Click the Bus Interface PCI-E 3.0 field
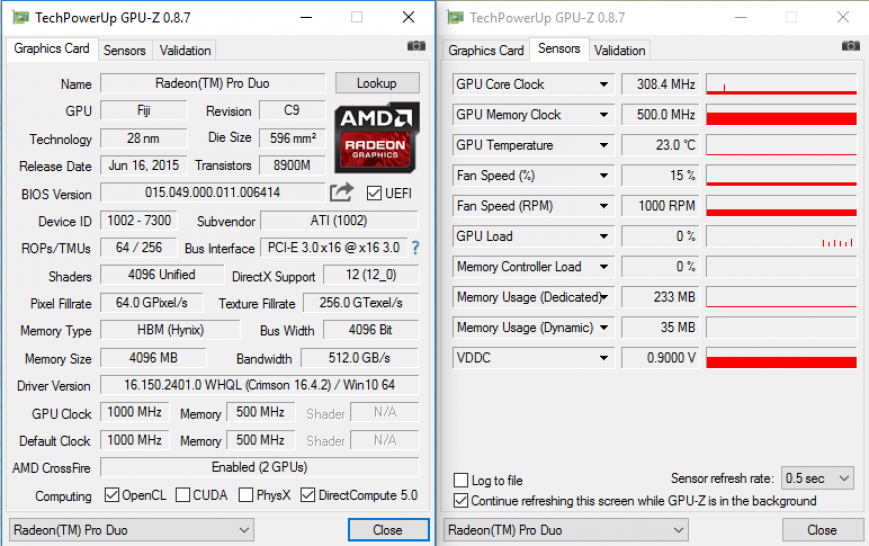869x546 pixels. click(x=334, y=247)
